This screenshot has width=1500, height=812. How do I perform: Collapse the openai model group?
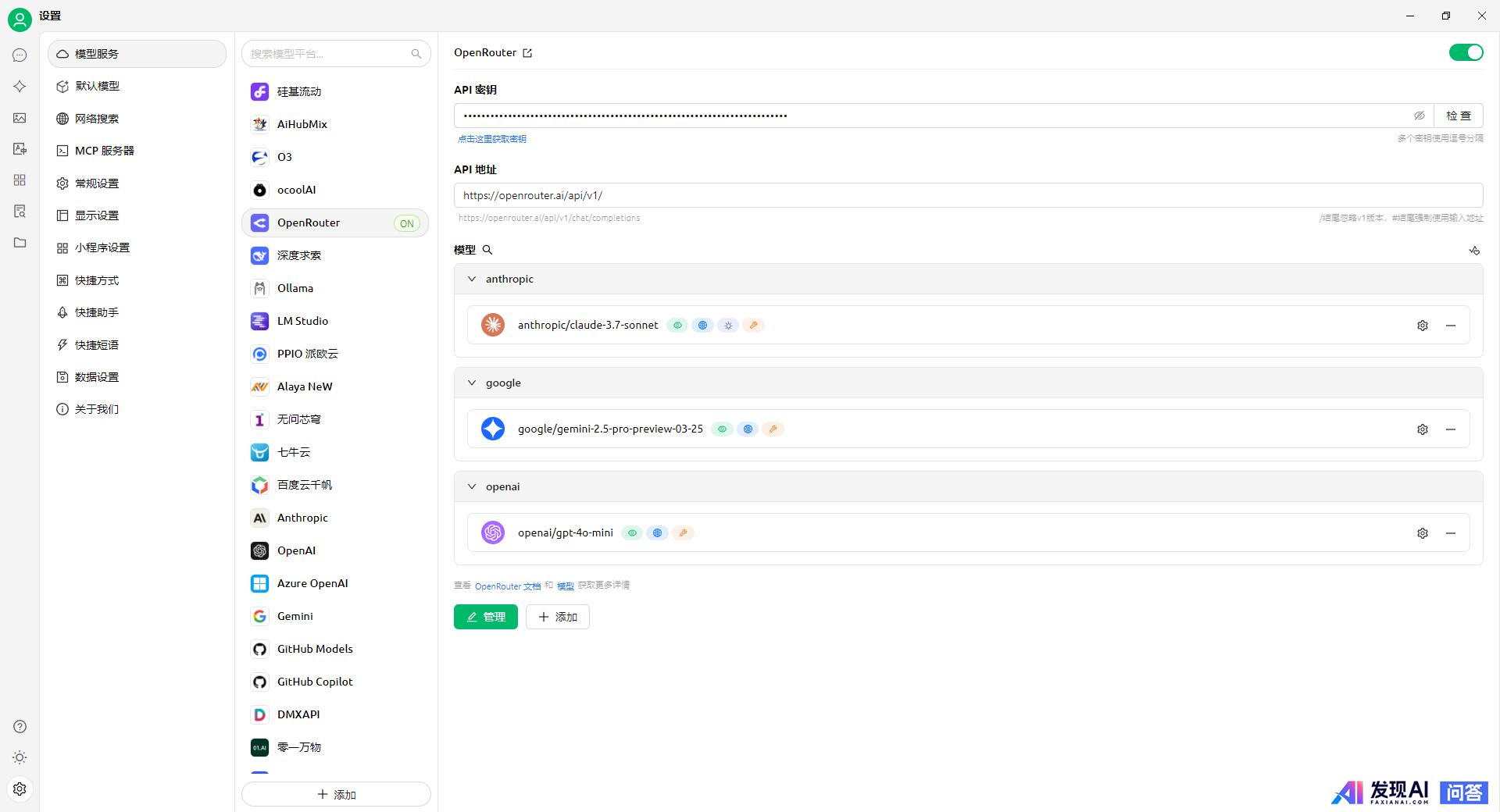(472, 486)
